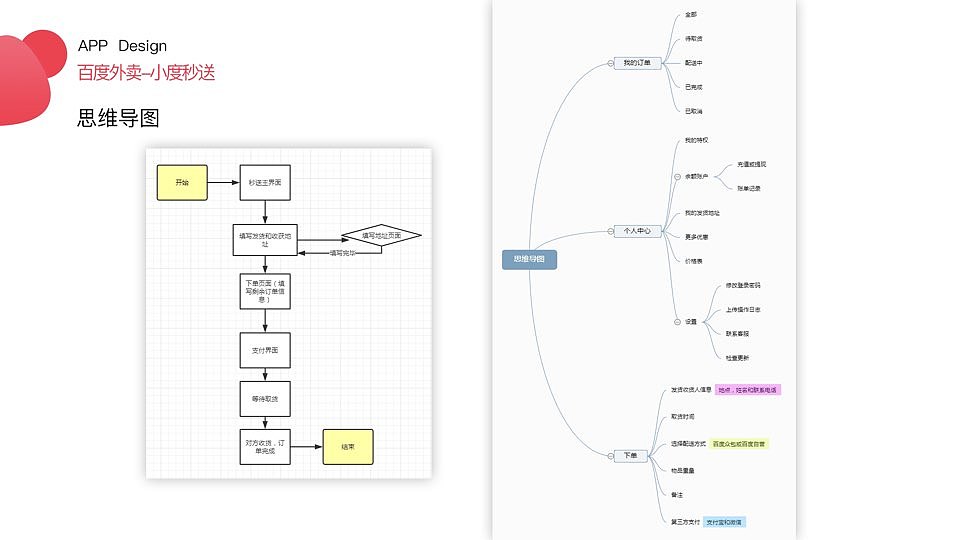The image size is (960, 540).
Task: Click the red title 百度外卖–小度秒送
Action: (146, 72)
